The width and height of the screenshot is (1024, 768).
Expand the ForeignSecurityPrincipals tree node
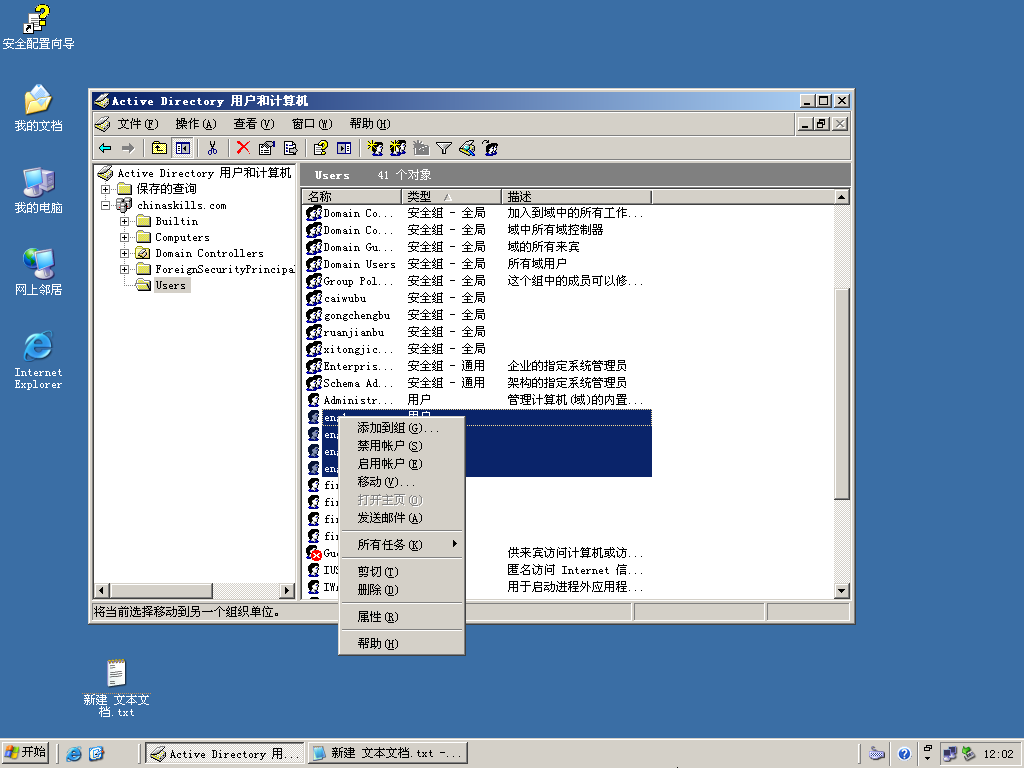pos(124,269)
